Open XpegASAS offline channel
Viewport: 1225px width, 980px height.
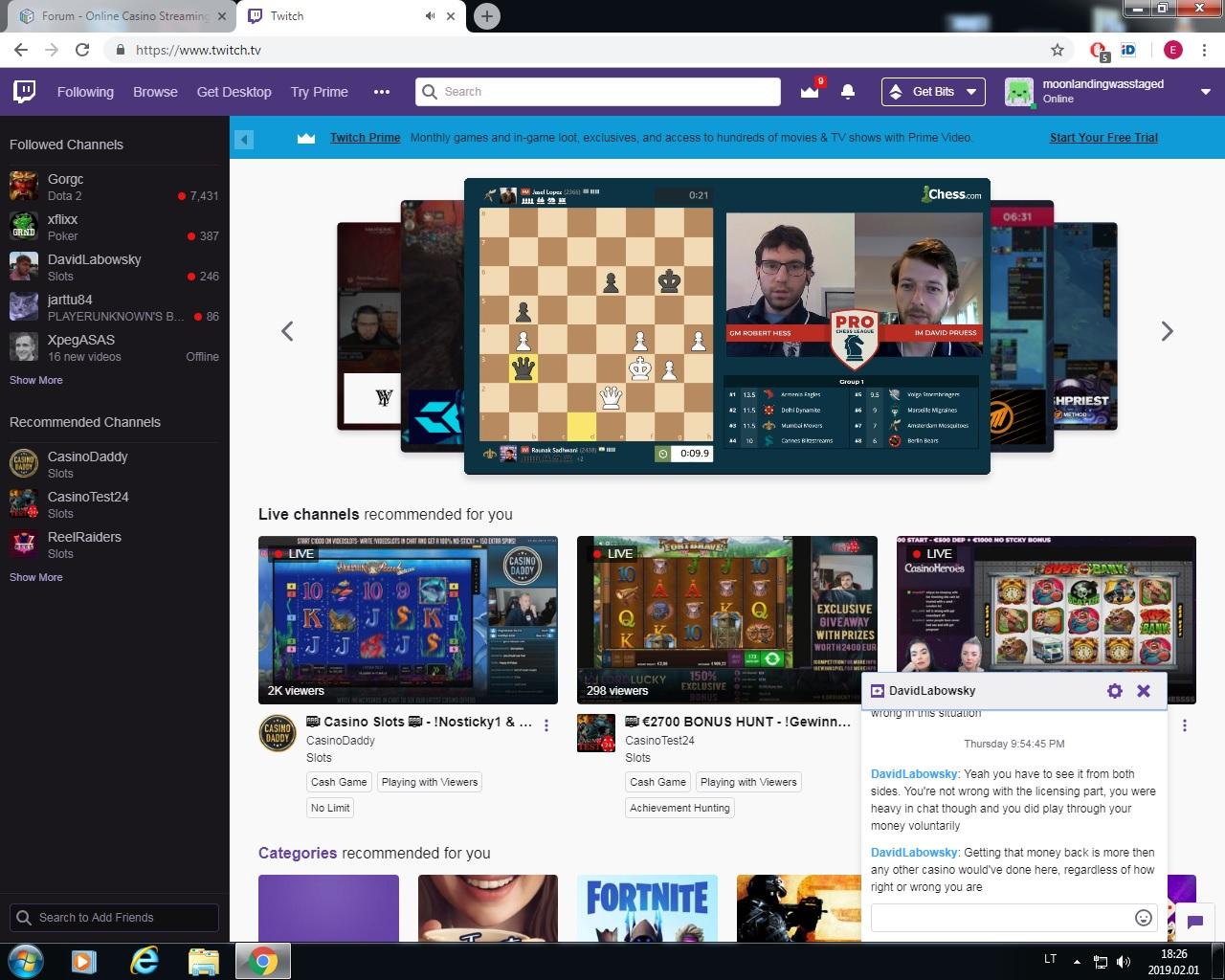coord(115,347)
